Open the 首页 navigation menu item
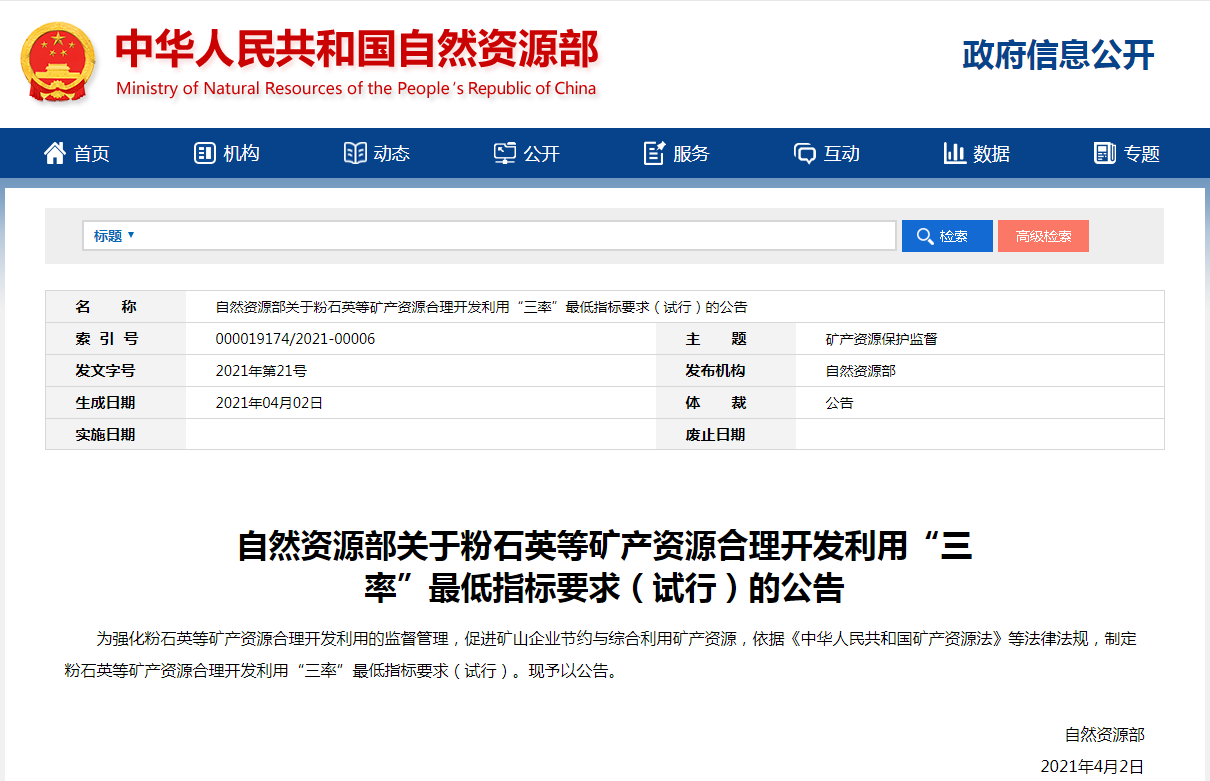The width and height of the screenshot is (1210, 781). 92,154
